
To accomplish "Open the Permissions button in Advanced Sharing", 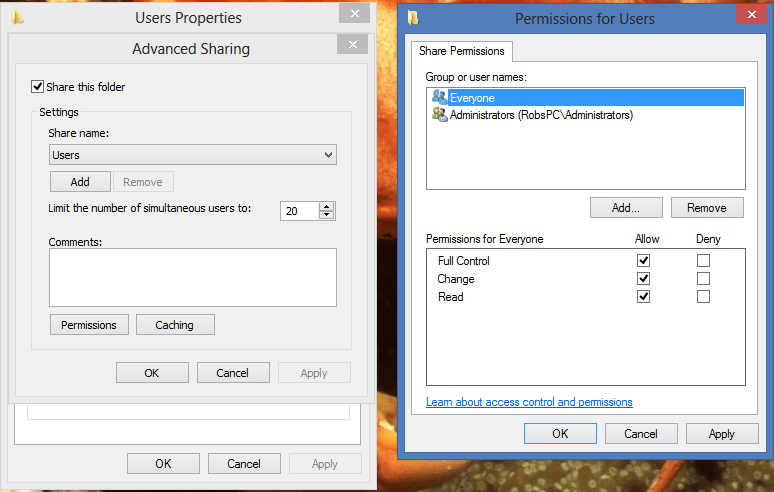I will click(x=89, y=325).
